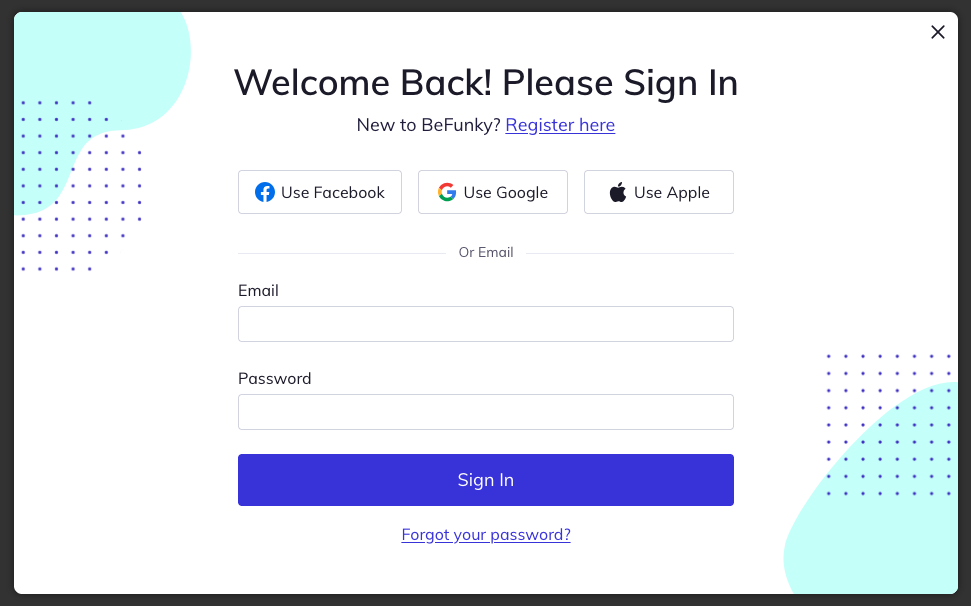This screenshot has height=606, width=971.
Task: Select the Use Apple sign-in option
Action: [659, 193]
